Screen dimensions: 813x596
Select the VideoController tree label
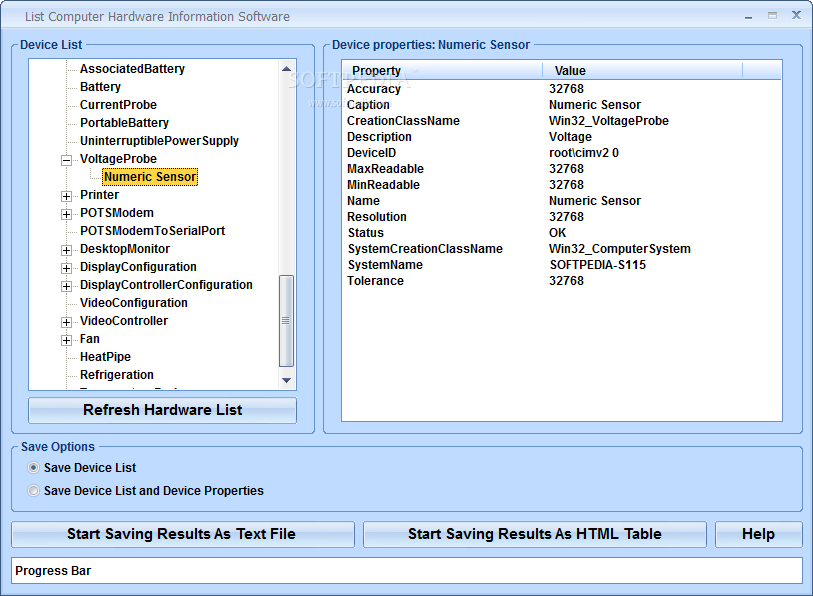(124, 321)
